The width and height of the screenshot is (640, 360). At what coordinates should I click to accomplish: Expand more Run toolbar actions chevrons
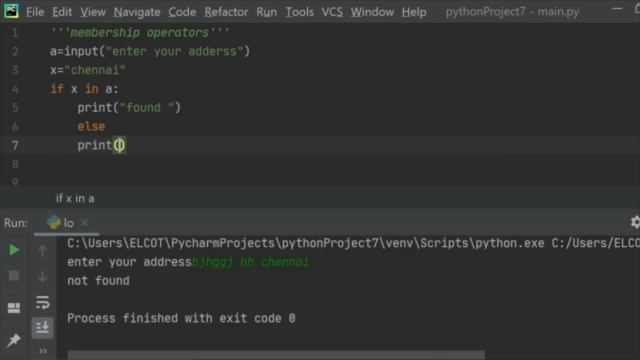tap(42, 351)
